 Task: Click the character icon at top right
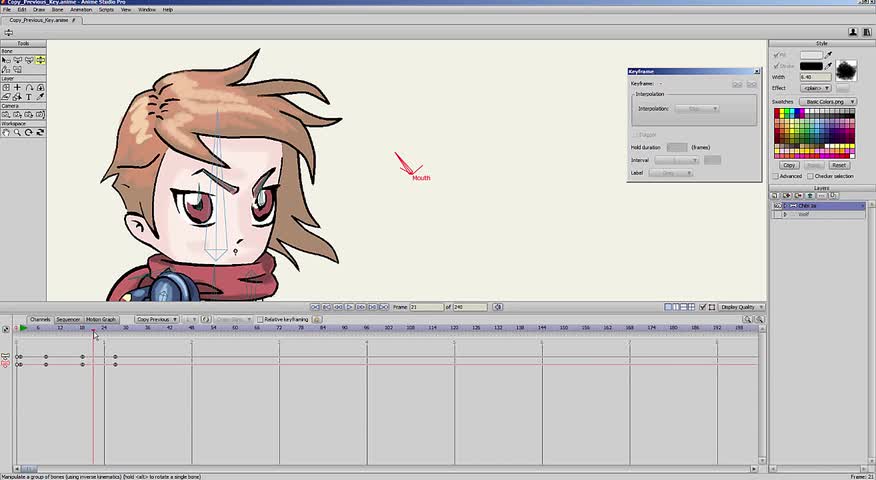tap(853, 32)
